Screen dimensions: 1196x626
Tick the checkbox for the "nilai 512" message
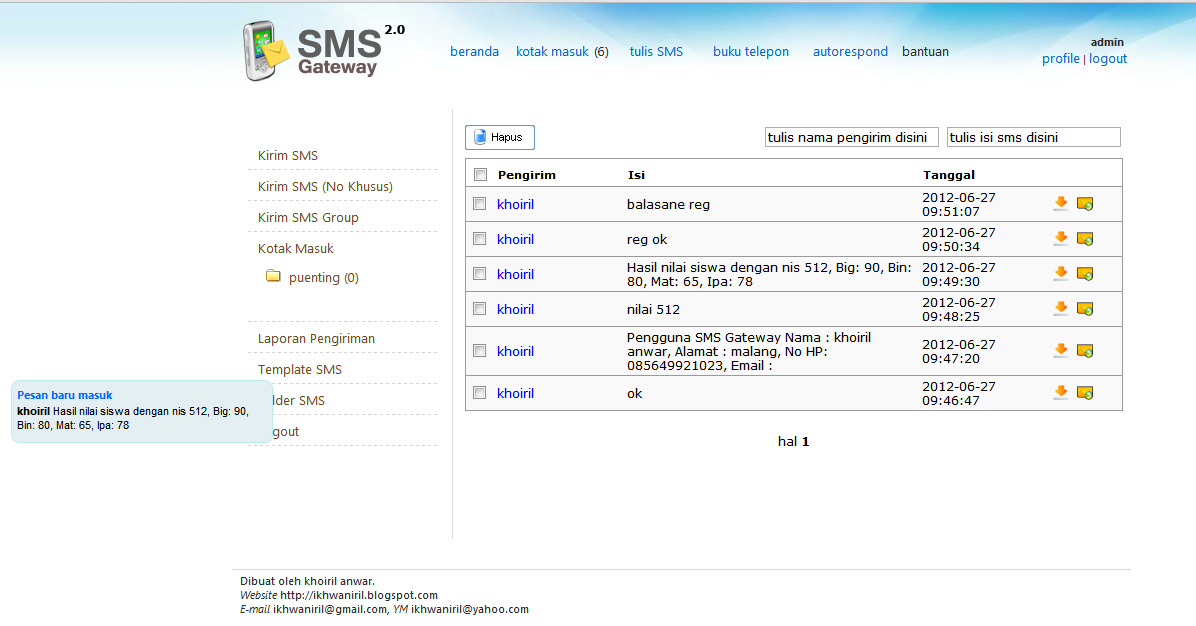click(480, 309)
